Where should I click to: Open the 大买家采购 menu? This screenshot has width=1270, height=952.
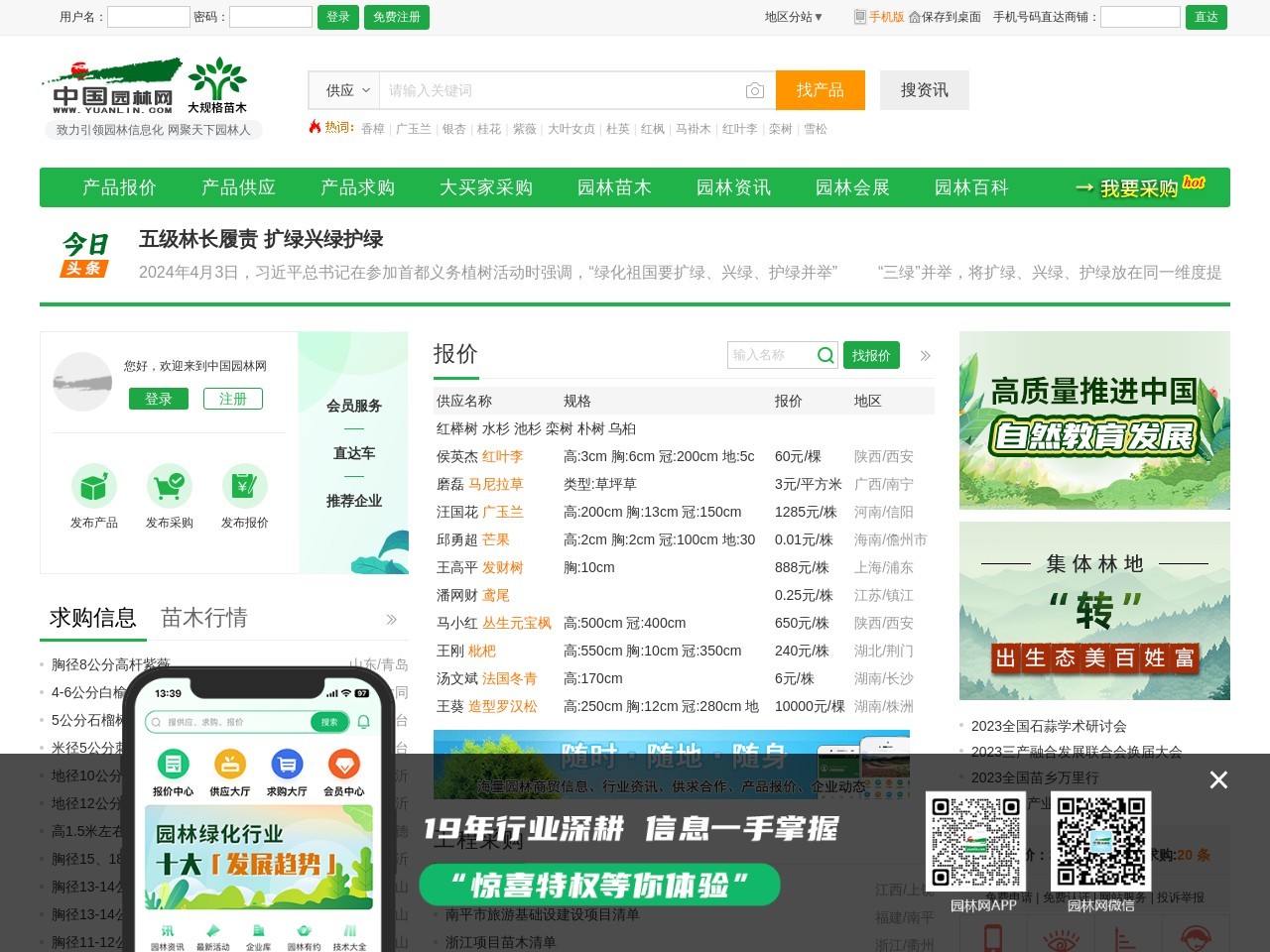point(486,187)
